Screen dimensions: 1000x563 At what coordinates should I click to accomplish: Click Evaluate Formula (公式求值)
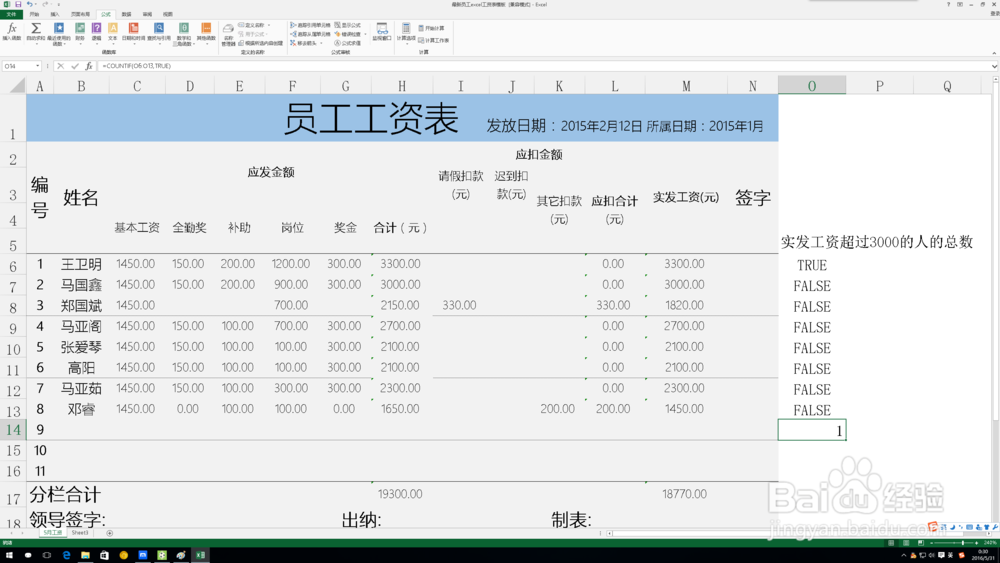point(348,43)
